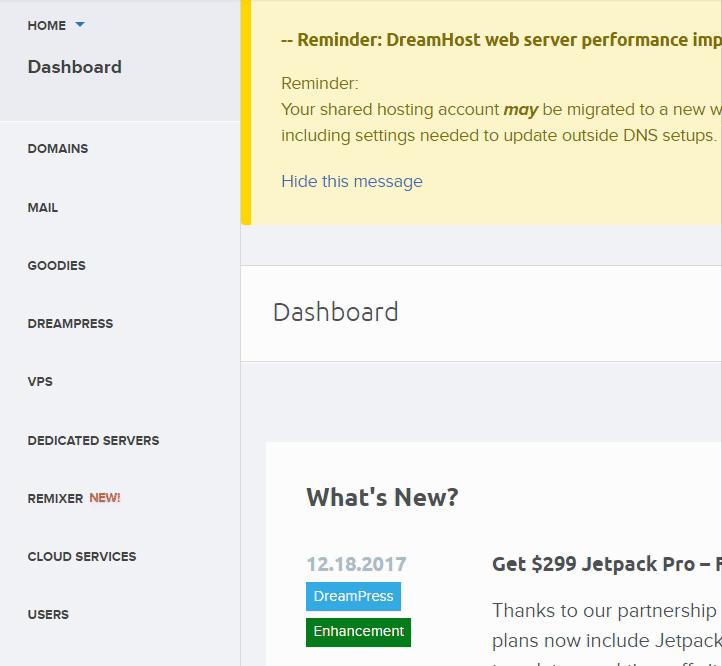Click the 12.18.2017 news date

pyautogui.click(x=356, y=564)
